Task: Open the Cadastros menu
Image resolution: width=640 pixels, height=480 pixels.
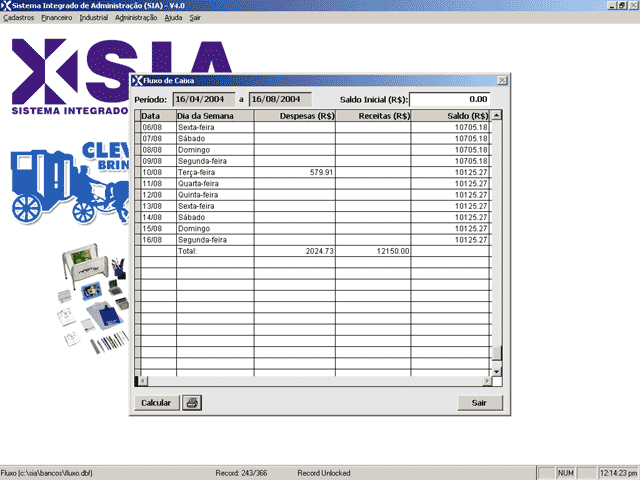Action: pyautogui.click(x=19, y=18)
